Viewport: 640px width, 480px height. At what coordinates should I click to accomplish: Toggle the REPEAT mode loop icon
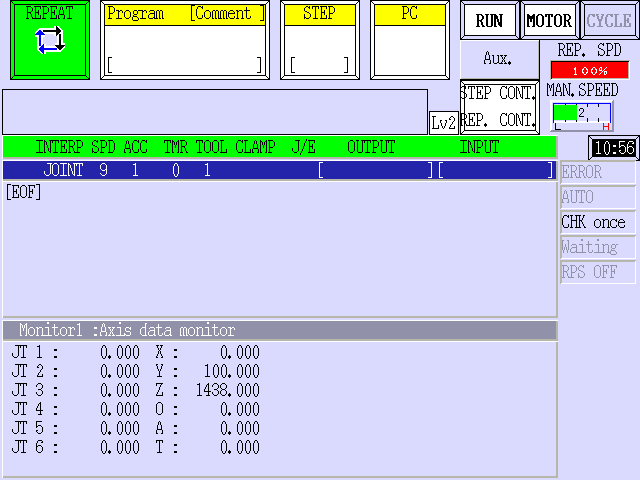(50, 40)
